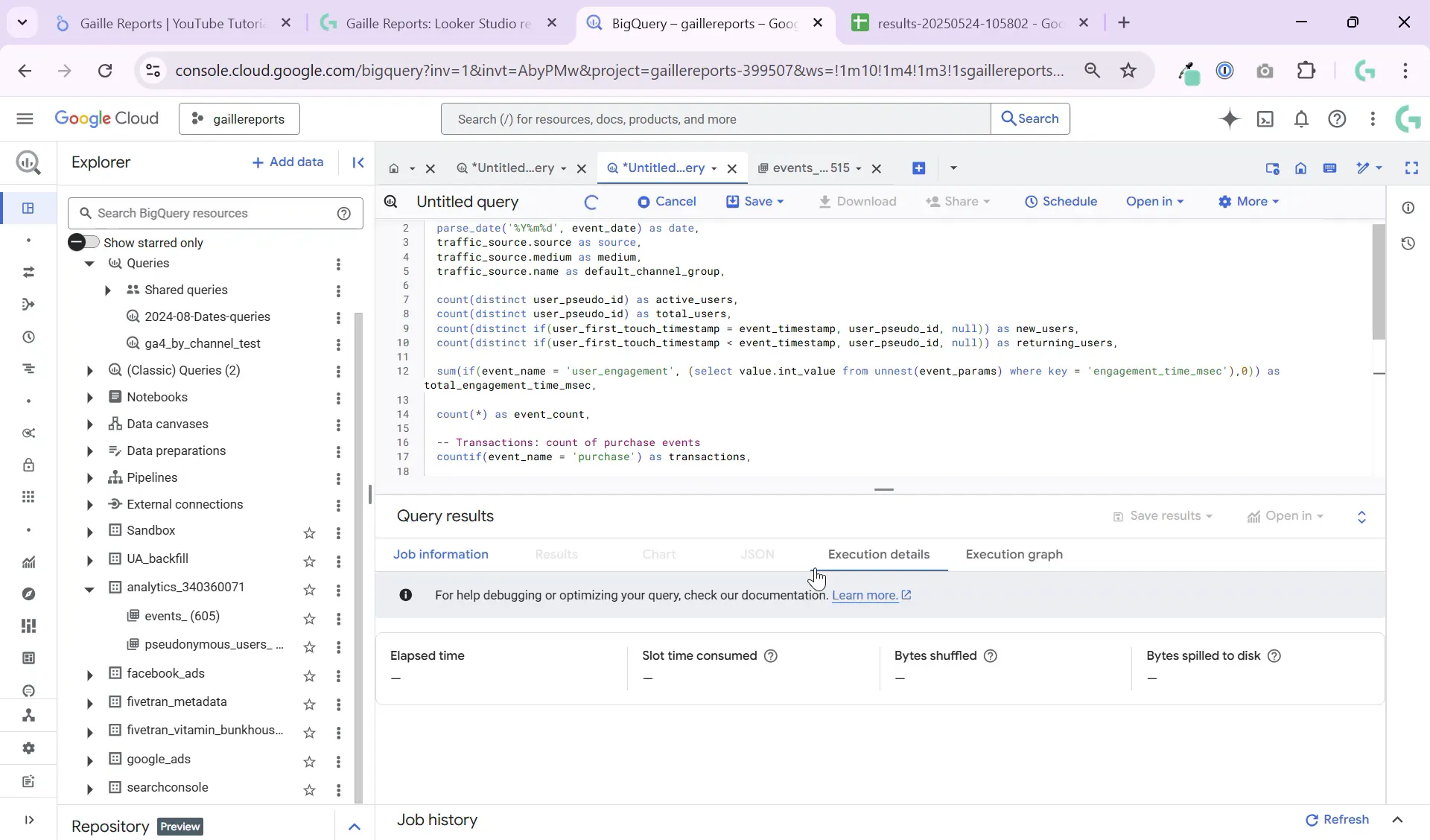Click Refresh in the Job history bar

(1337, 820)
